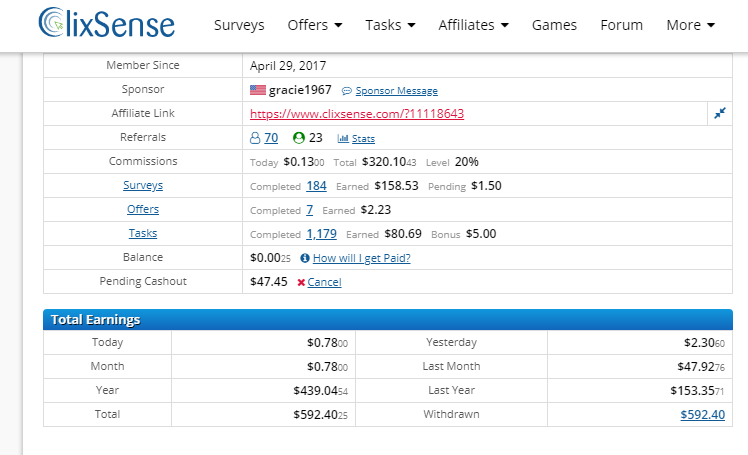This screenshot has width=748, height=455.
Task: Click the collapse arrows icon beside affiliate link
Action: coord(719,113)
